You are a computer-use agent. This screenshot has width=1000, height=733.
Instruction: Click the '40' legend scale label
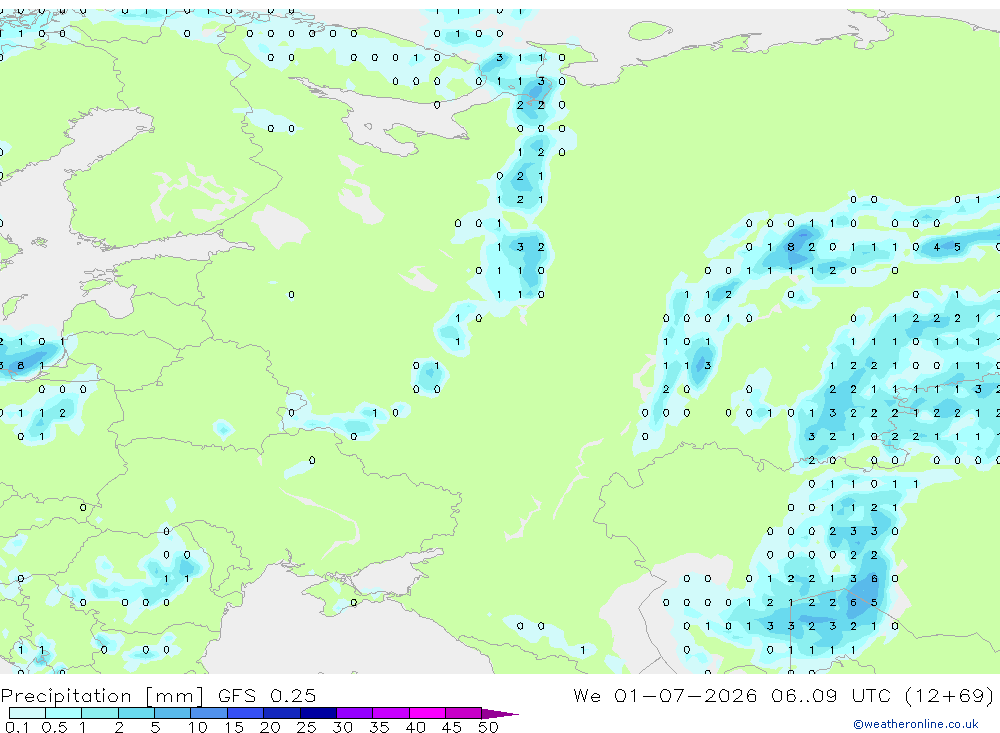tap(415, 727)
